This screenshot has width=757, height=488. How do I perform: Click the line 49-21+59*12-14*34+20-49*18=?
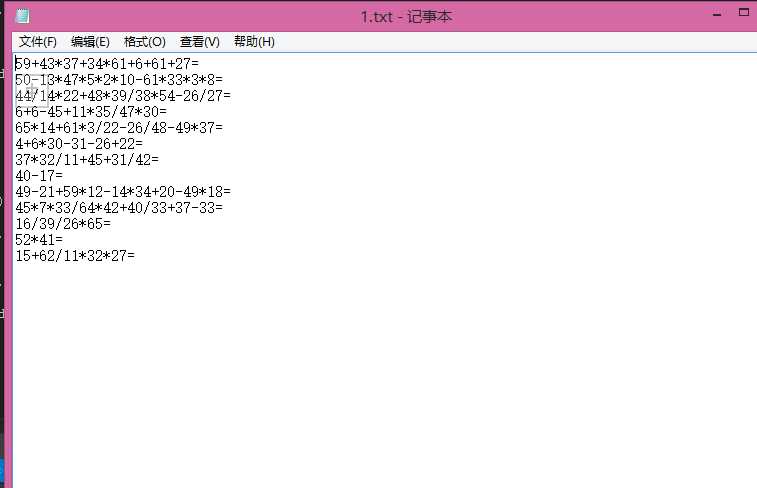point(123,192)
